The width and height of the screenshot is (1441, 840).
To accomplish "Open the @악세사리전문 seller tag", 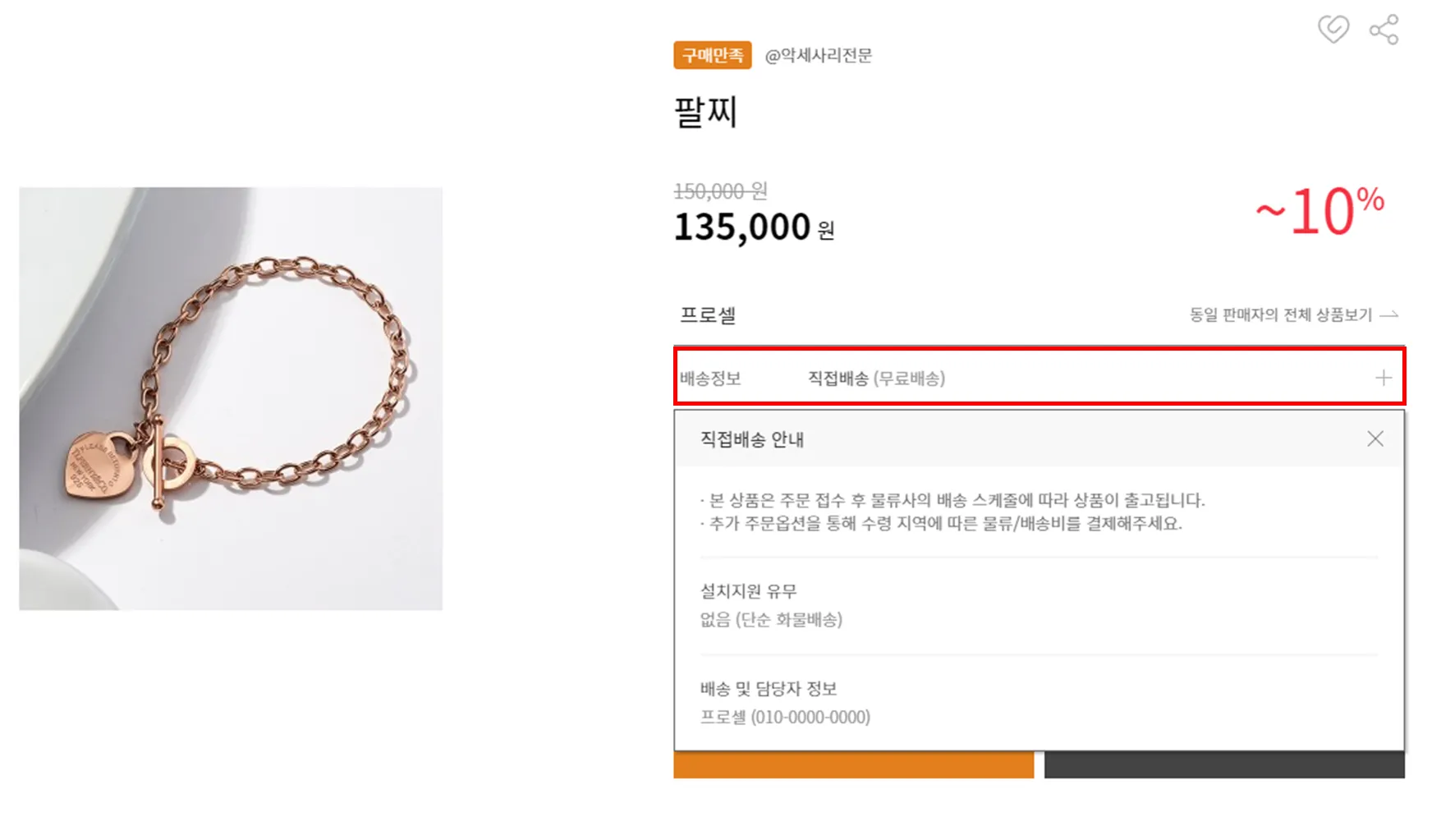I will point(818,55).
